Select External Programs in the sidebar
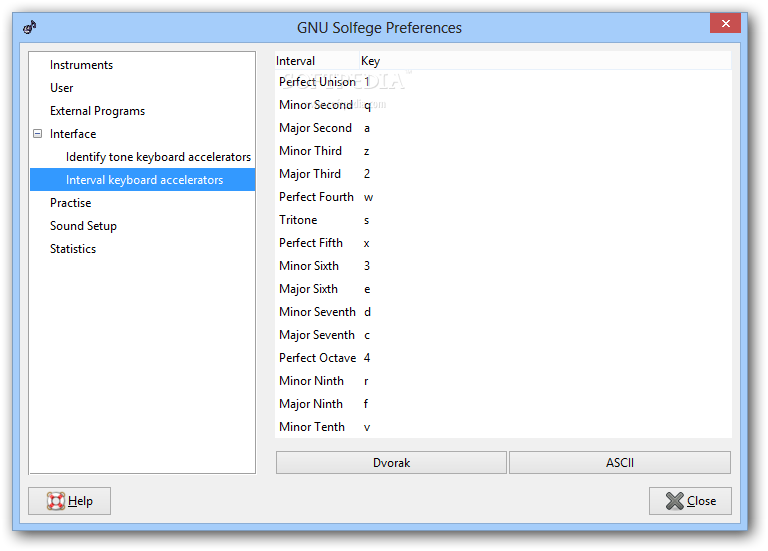Screen dimensions: 768x551 tap(97, 111)
